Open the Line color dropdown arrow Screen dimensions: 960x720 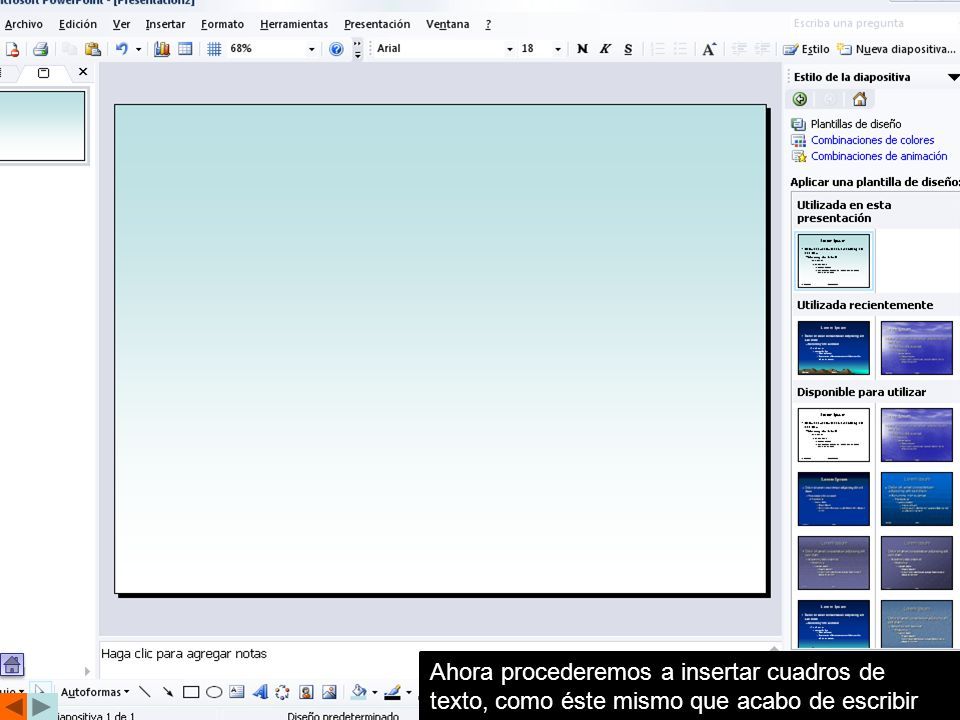click(409, 692)
